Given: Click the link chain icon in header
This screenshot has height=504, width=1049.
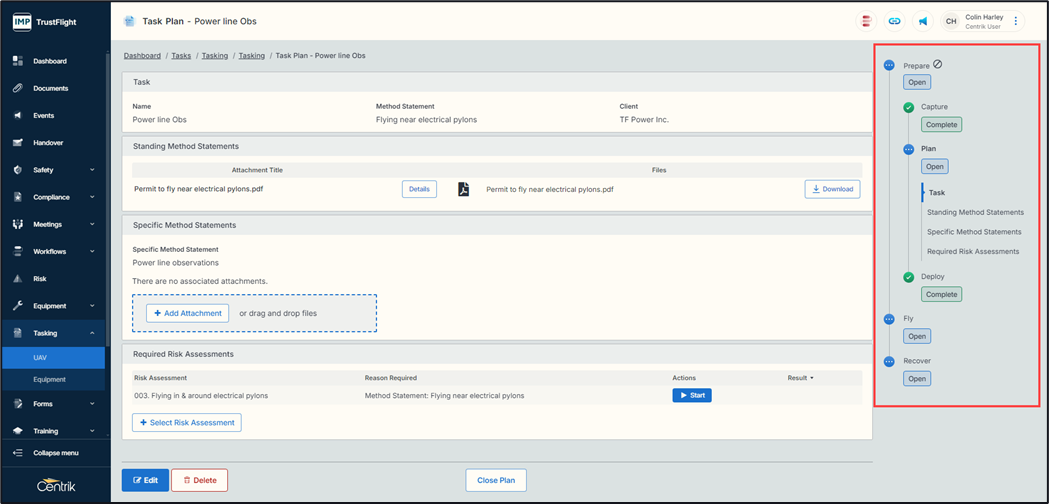Looking at the screenshot, I should click(x=894, y=21).
